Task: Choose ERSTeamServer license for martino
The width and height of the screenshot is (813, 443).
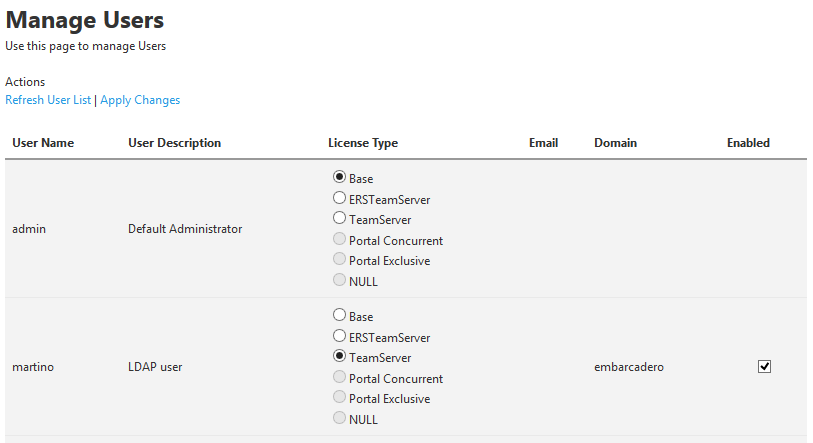Action: (339, 336)
